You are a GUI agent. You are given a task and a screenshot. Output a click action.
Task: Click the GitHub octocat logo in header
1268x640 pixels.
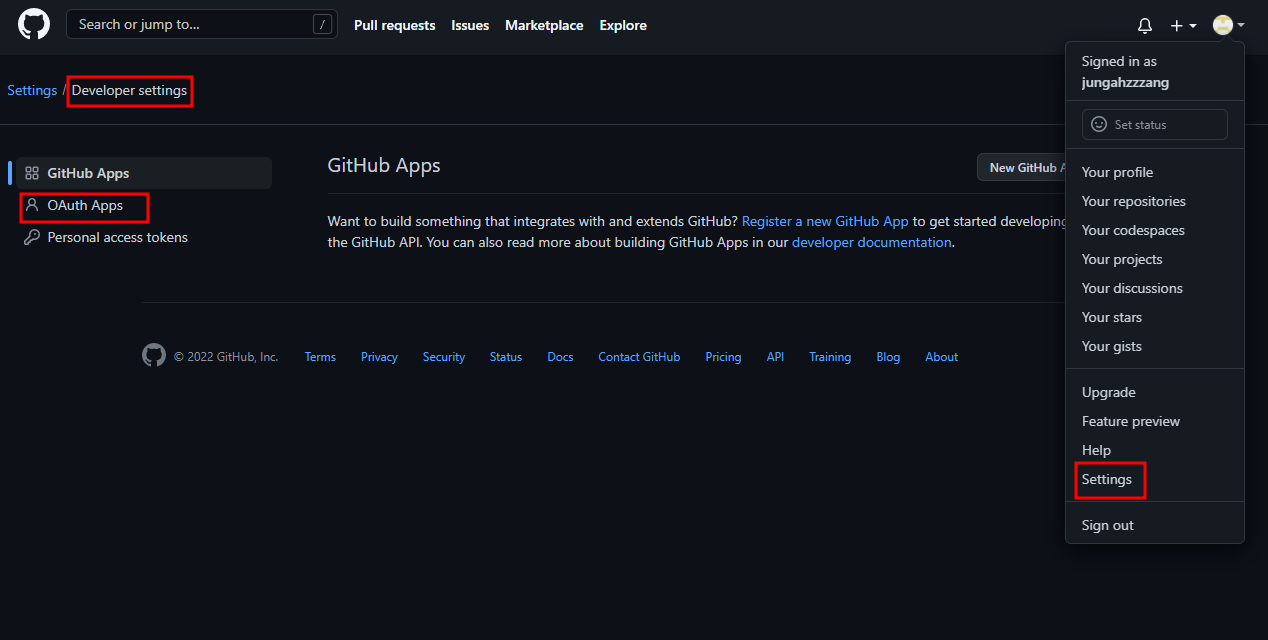[x=34, y=24]
